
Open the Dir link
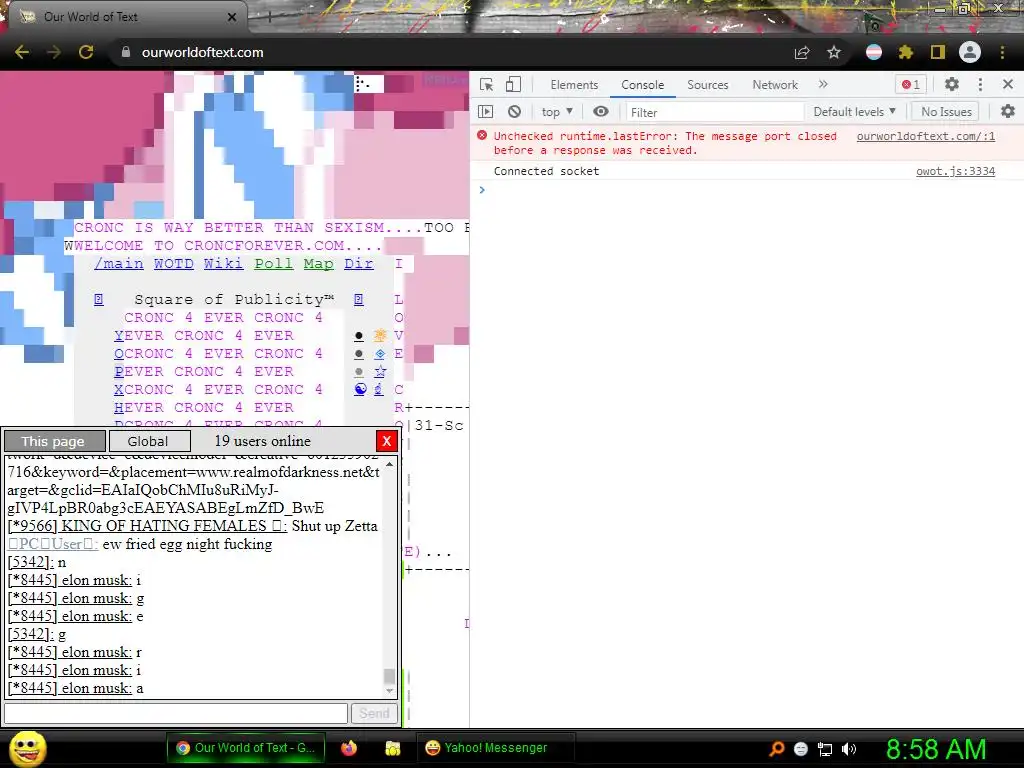click(x=359, y=263)
